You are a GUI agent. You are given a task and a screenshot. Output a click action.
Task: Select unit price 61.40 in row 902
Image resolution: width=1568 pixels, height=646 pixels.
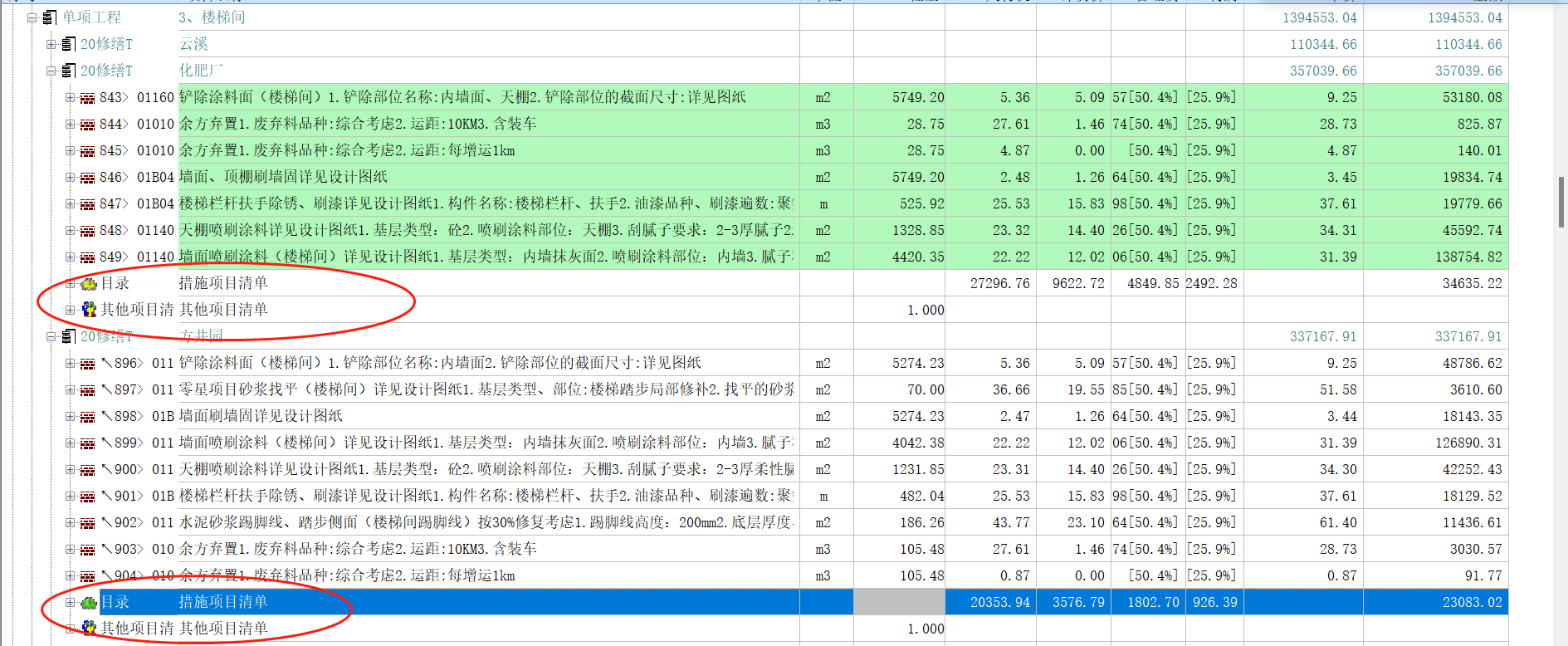1338,522
